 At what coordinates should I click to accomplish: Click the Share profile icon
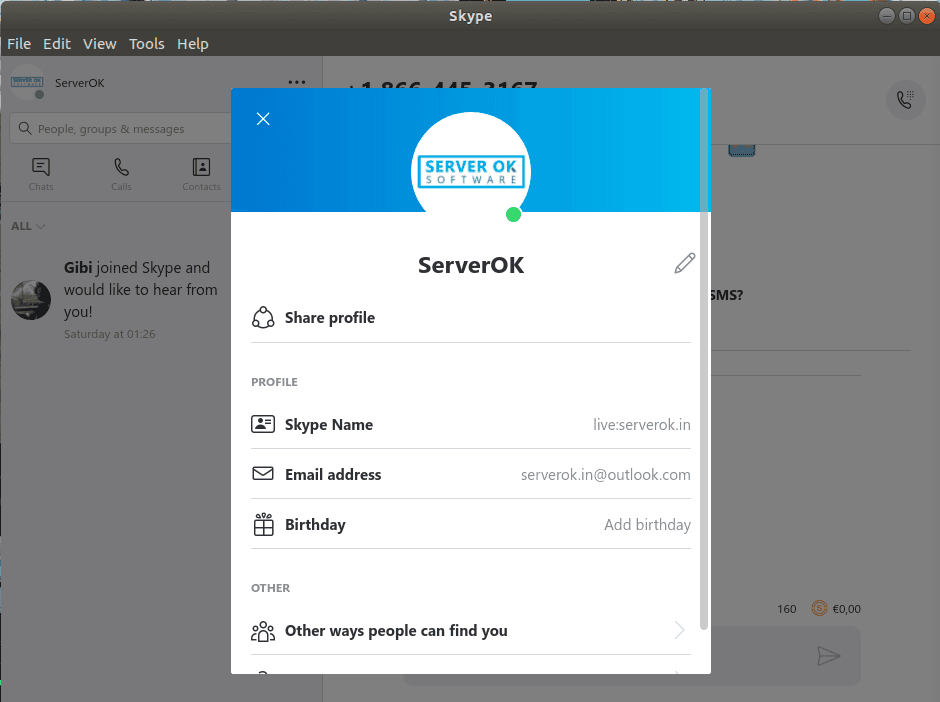[x=262, y=316]
